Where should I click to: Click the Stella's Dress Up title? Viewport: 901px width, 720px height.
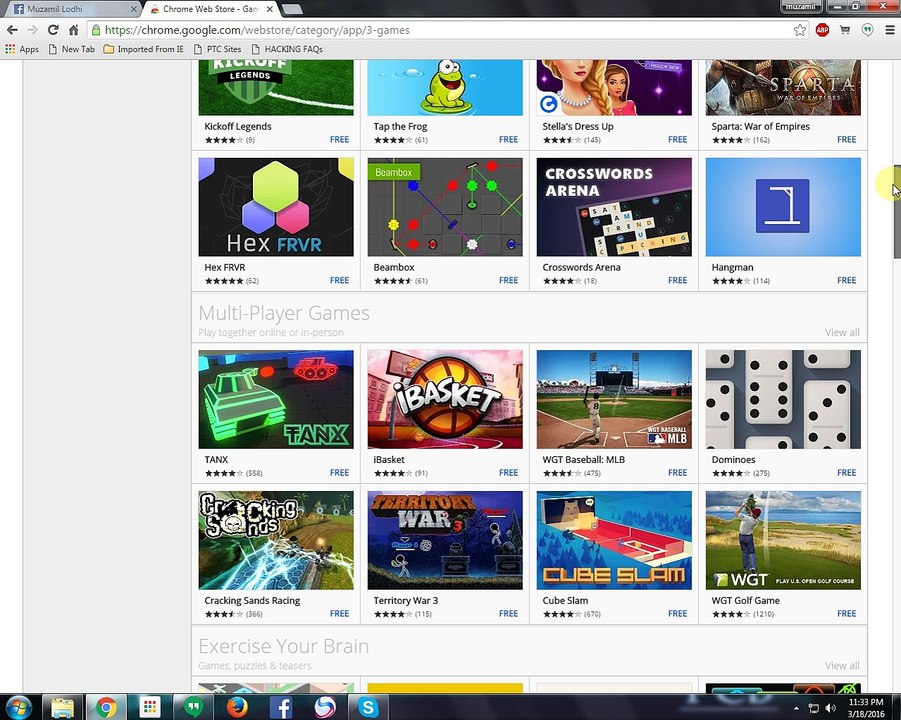tap(577, 126)
